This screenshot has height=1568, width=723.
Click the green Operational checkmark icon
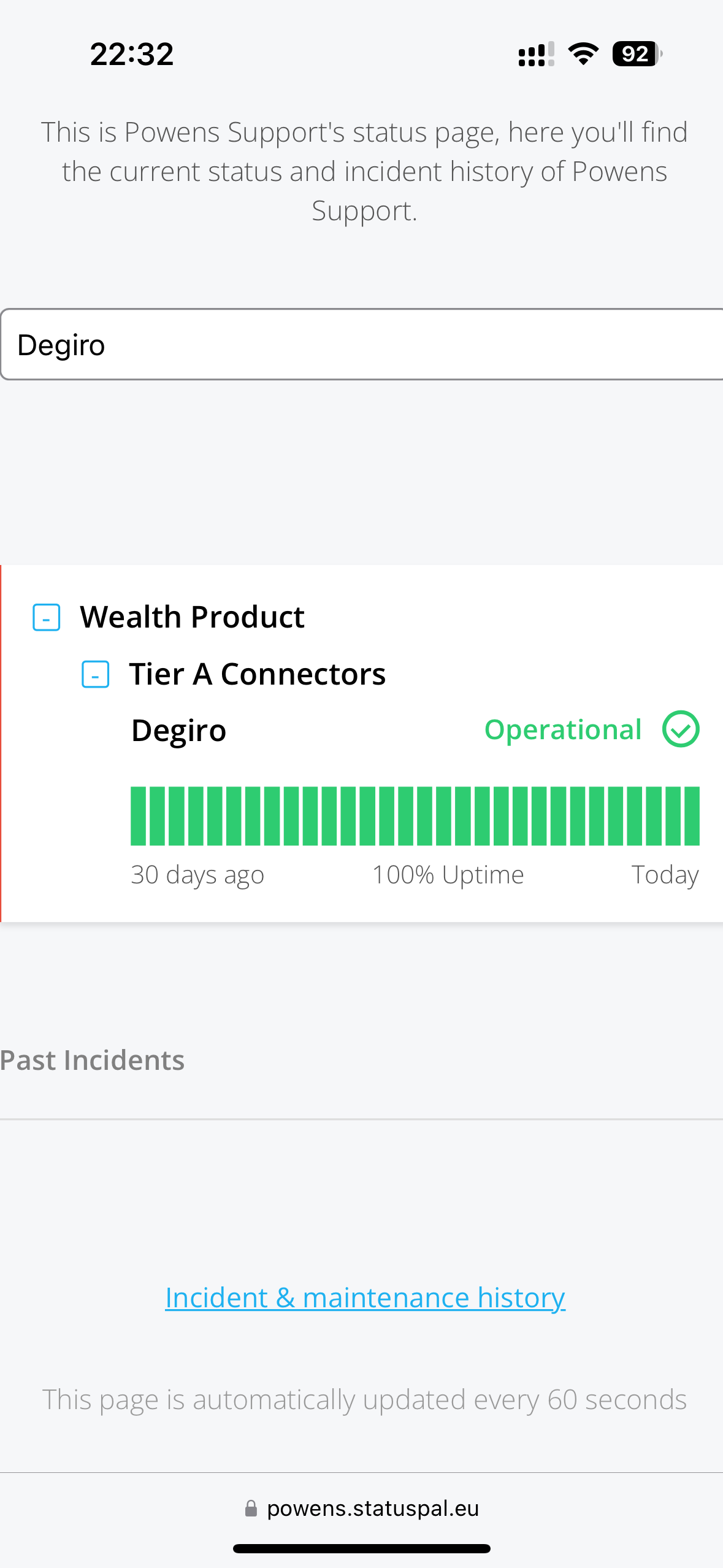coord(681,729)
